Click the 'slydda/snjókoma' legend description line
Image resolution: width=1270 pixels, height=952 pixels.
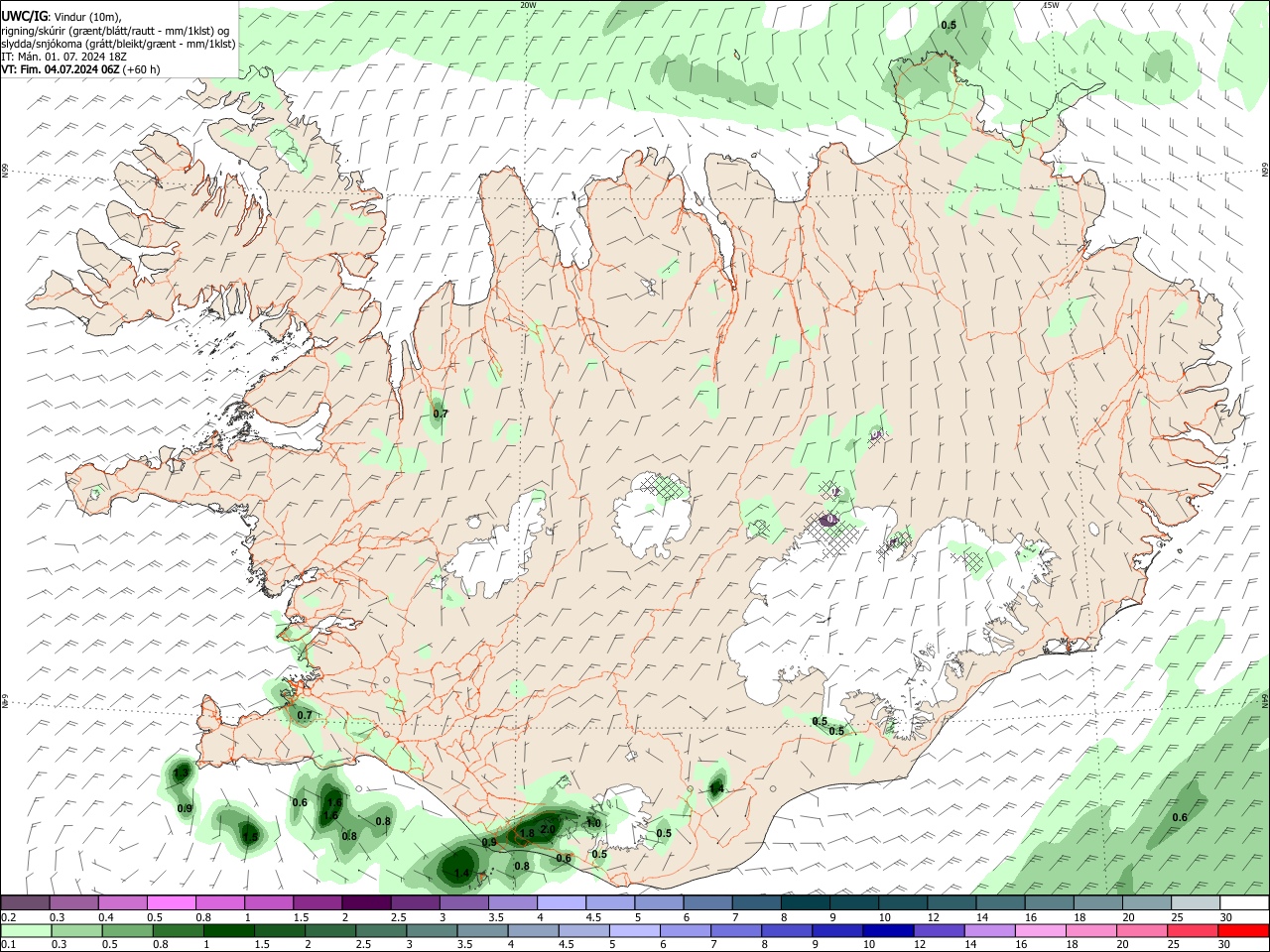[119, 44]
